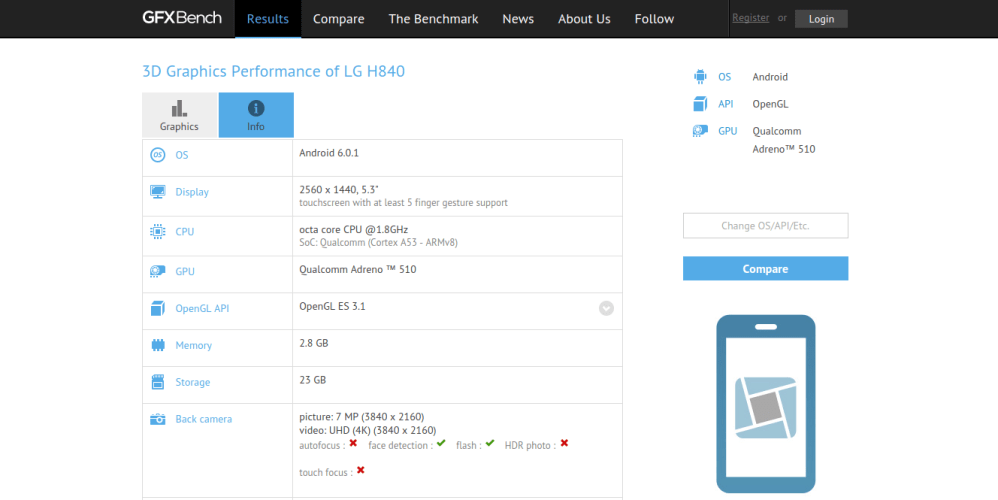
Task: Open the Compare menu item
Action: (x=338, y=19)
